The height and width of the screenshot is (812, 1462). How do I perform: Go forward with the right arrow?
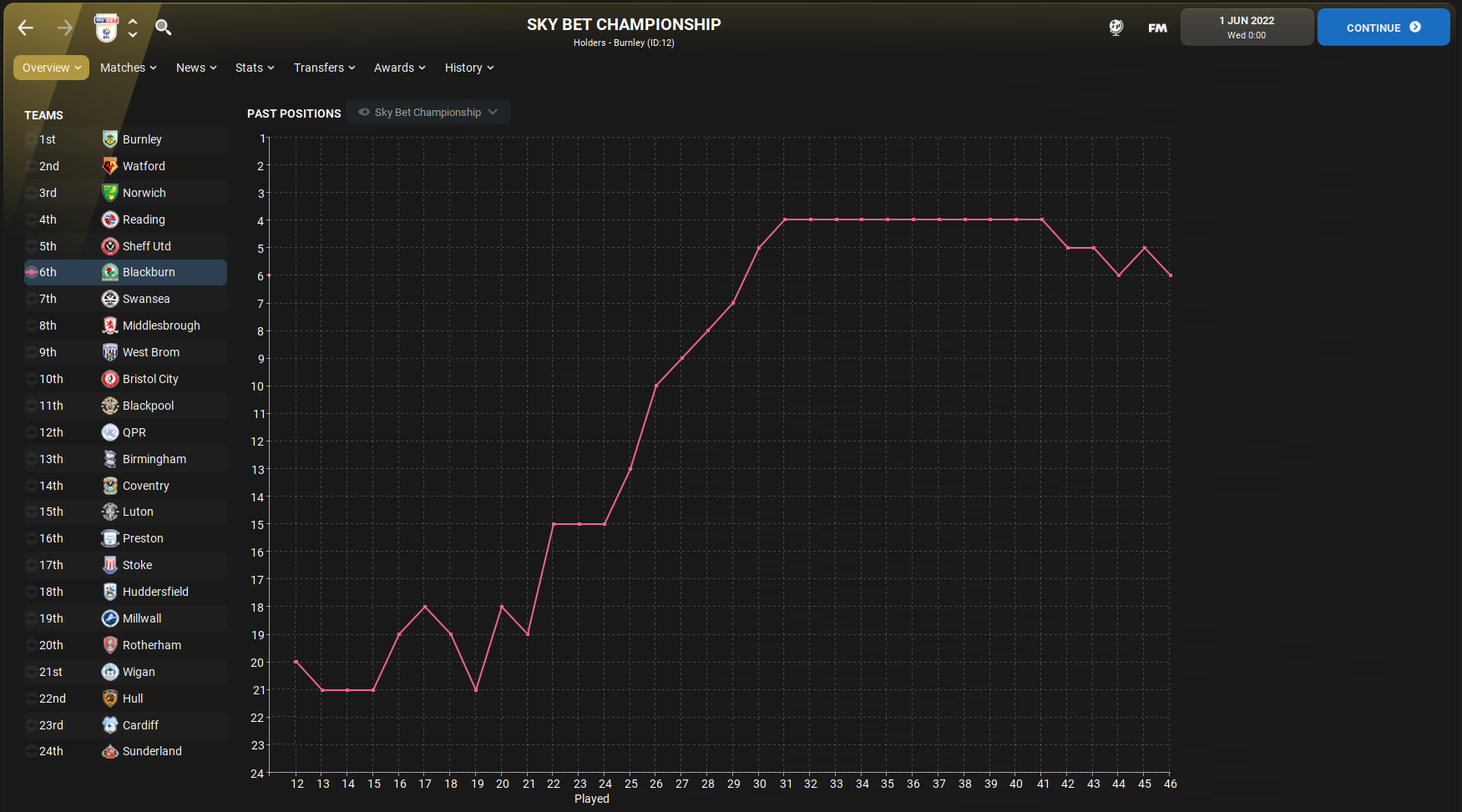[x=65, y=28]
